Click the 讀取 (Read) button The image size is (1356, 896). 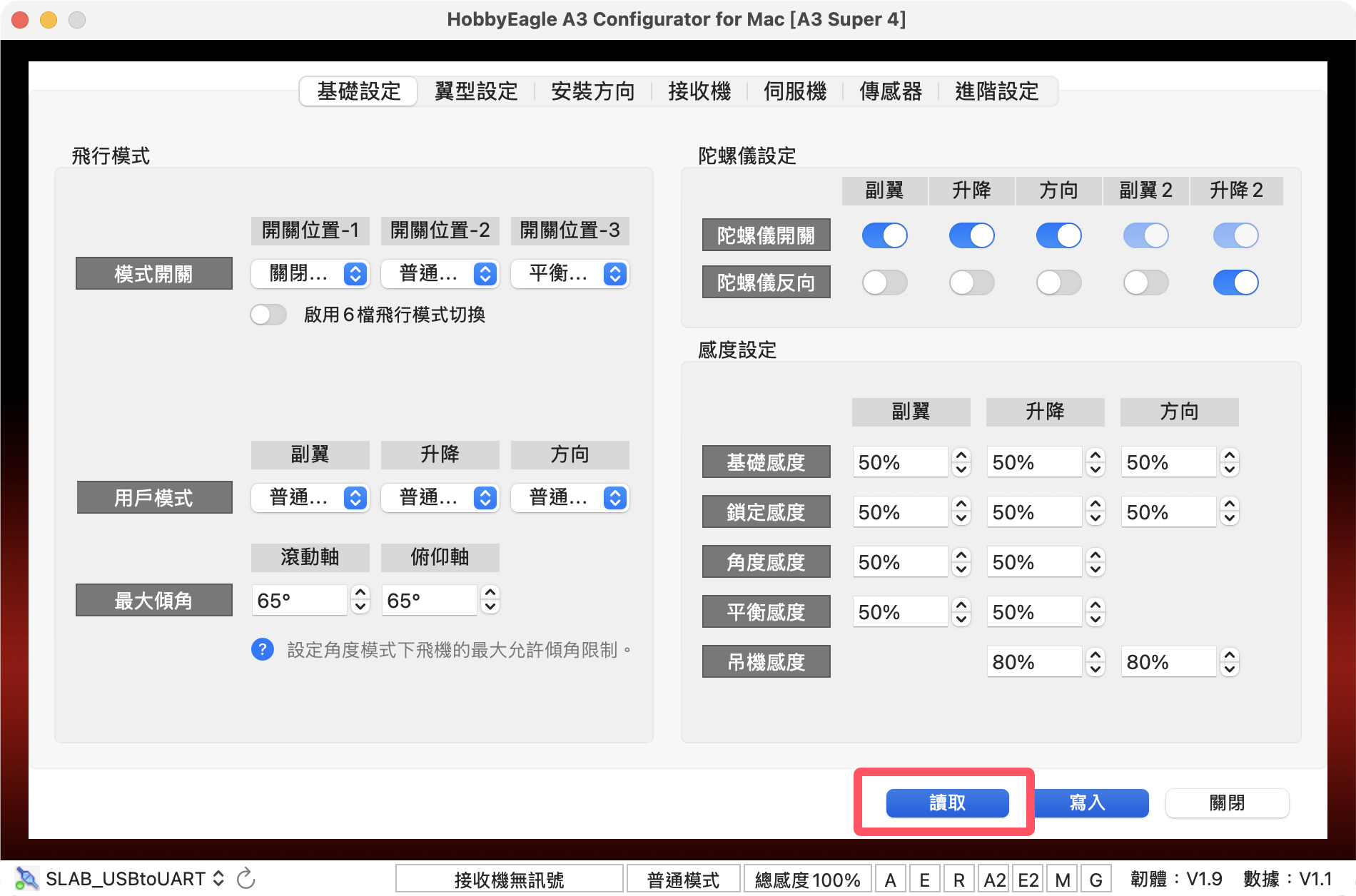947,803
